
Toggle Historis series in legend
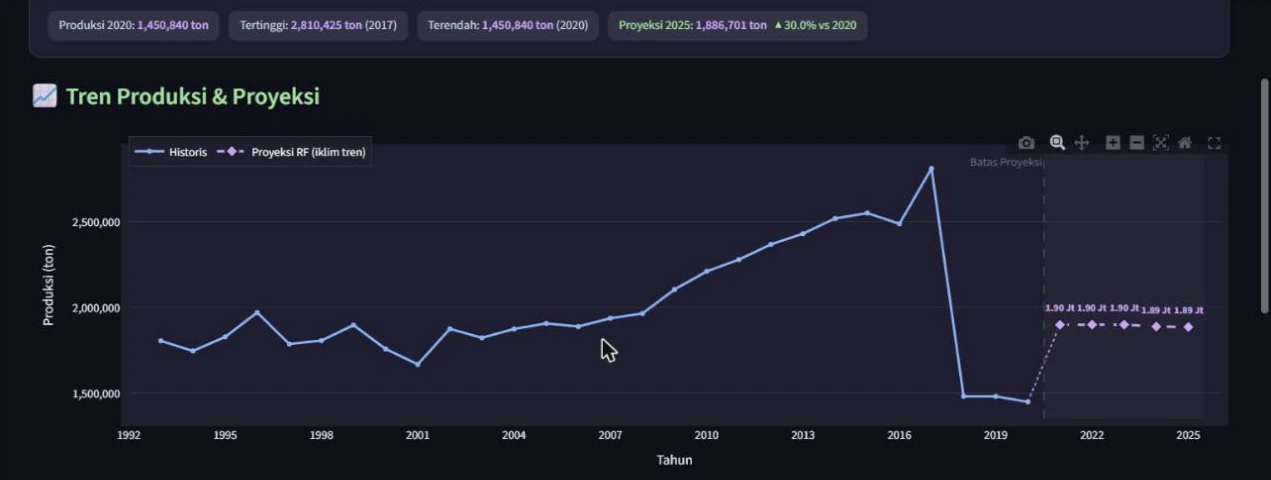point(171,152)
